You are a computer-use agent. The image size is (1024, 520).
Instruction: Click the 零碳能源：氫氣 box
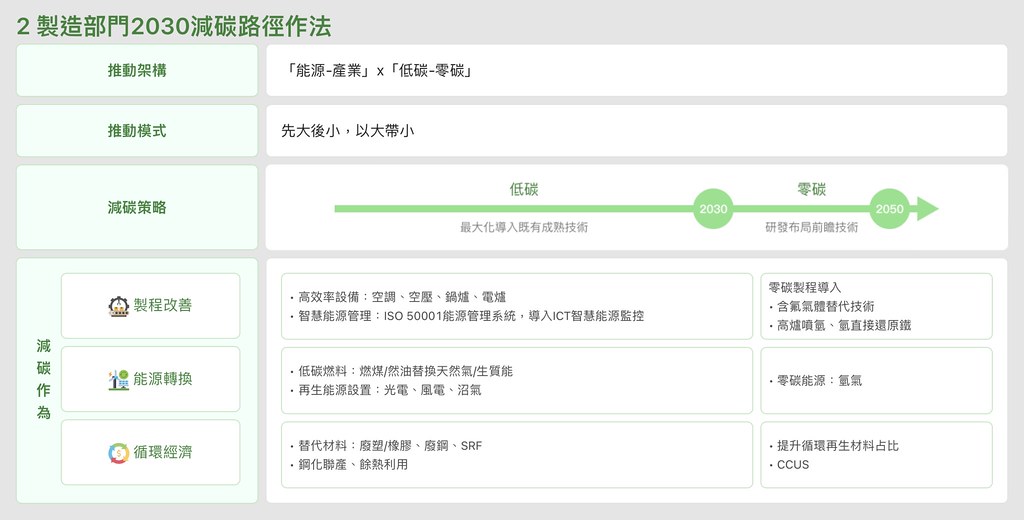876,380
